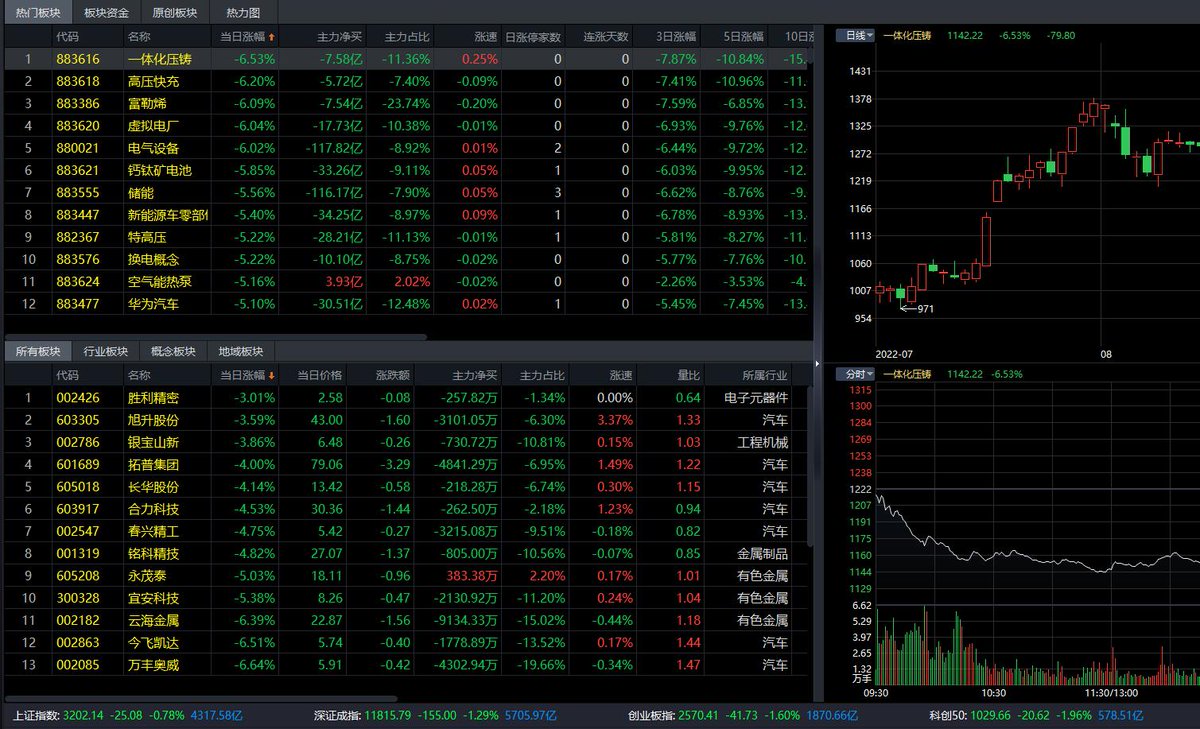This screenshot has height=729, width=1200.
Task: Select stock 旭升股份
Action: (153, 420)
